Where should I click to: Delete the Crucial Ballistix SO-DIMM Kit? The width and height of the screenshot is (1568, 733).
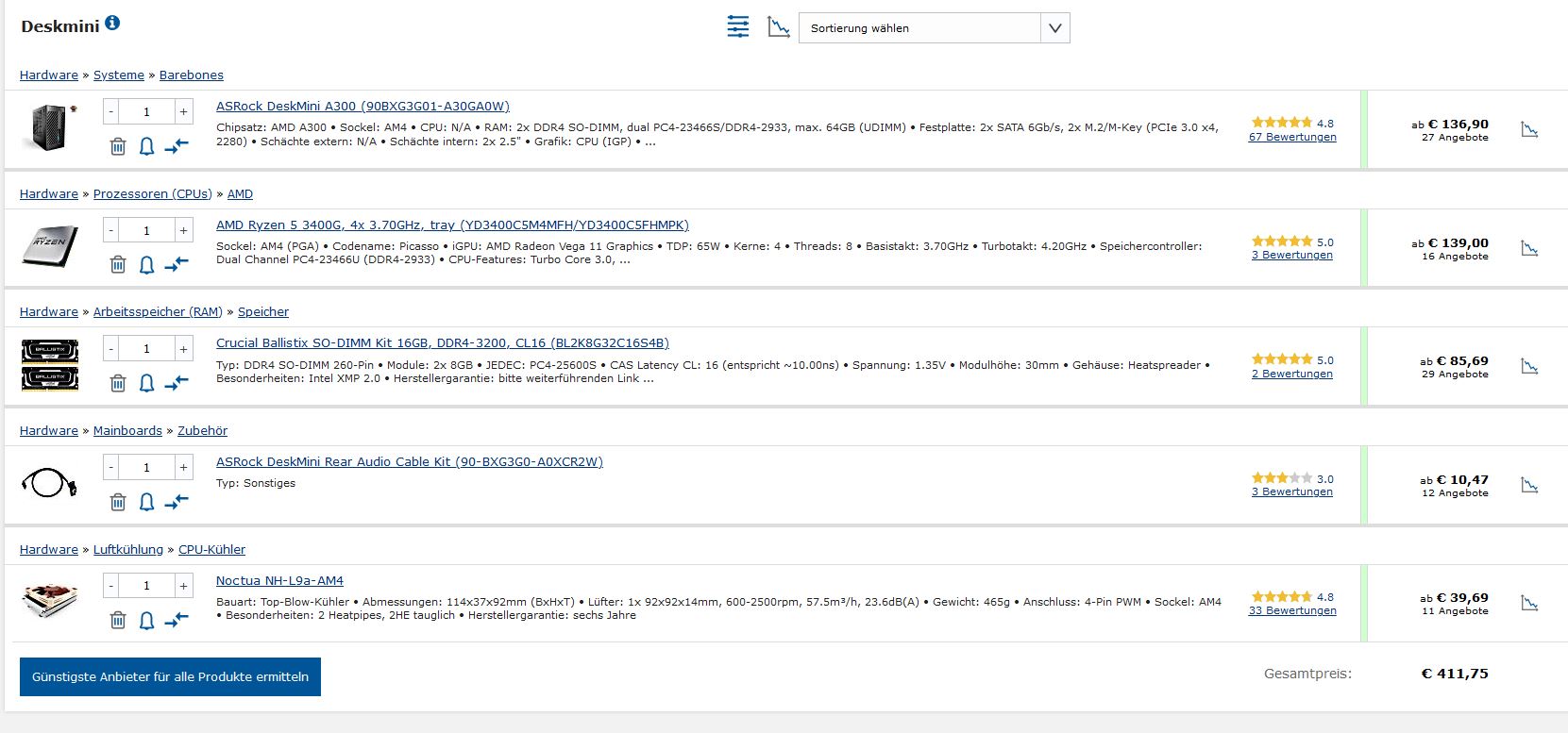pyautogui.click(x=118, y=383)
